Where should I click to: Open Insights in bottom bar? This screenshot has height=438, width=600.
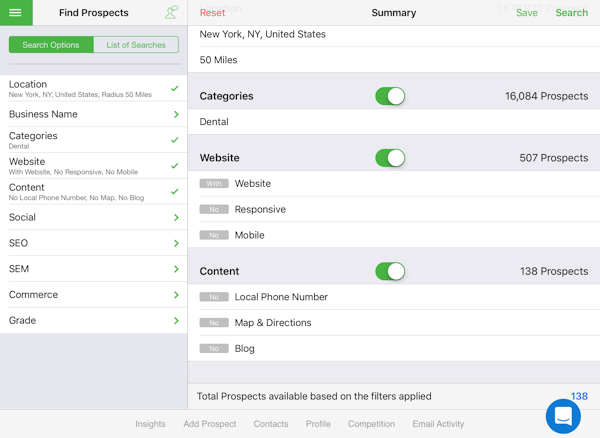point(150,424)
